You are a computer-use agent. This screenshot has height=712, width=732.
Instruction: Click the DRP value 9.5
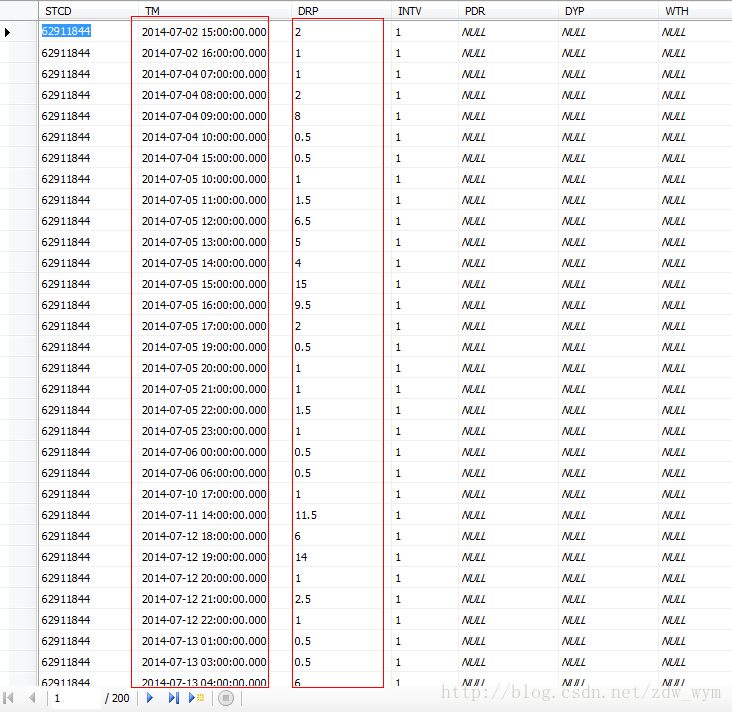[x=303, y=305]
